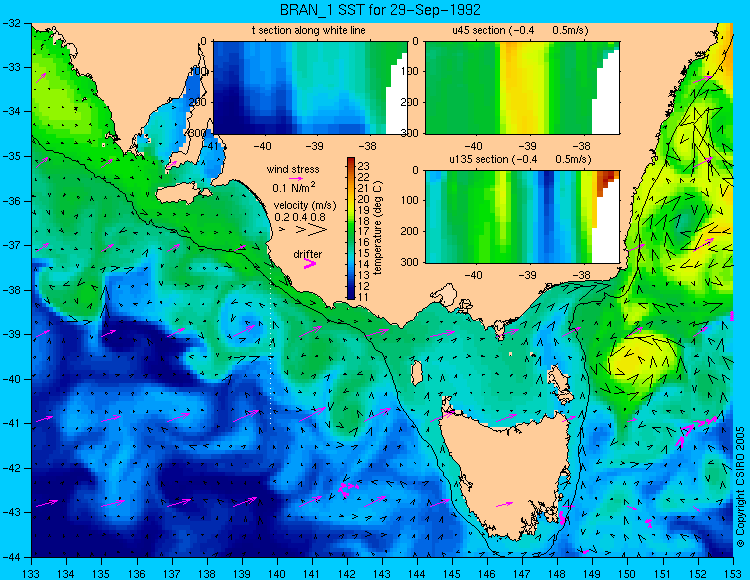
Task: Select the u45 section inset plot
Action: [x=522, y=88]
